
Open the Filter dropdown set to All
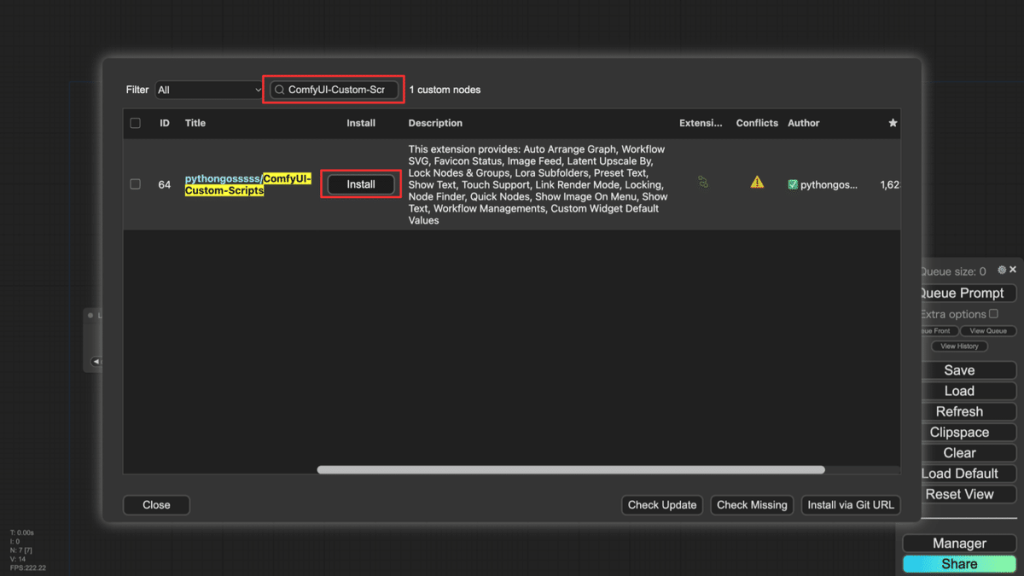tap(208, 89)
